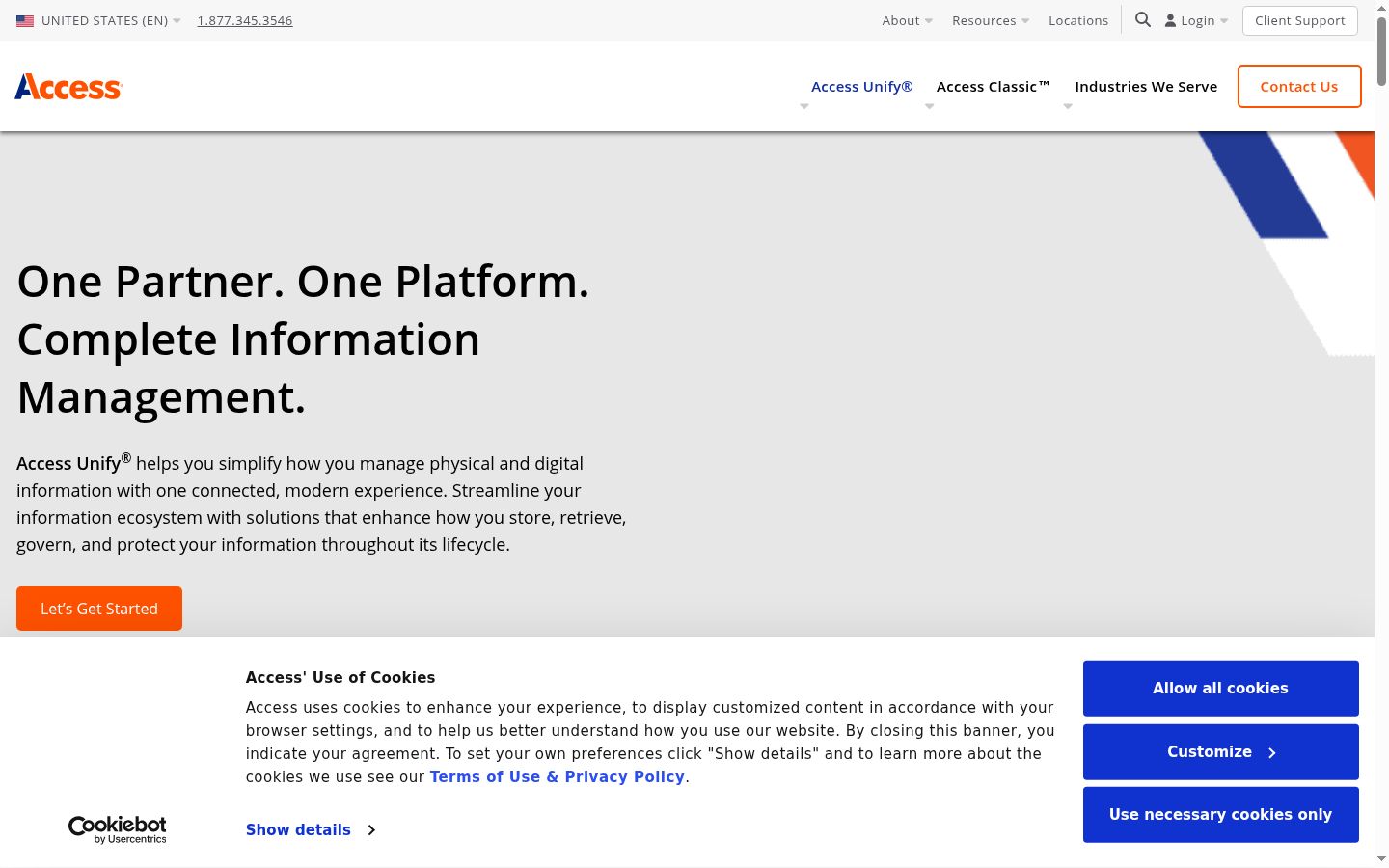The width and height of the screenshot is (1389, 868).
Task: Expand the Resources dropdown
Action: 991,20
